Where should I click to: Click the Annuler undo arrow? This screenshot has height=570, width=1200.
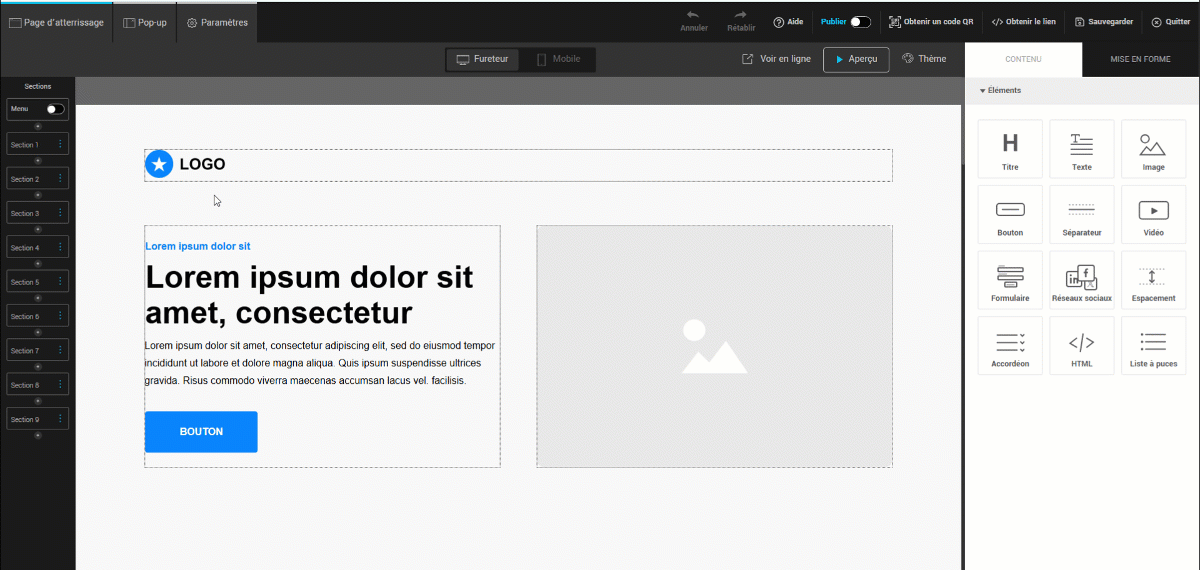(x=693, y=16)
